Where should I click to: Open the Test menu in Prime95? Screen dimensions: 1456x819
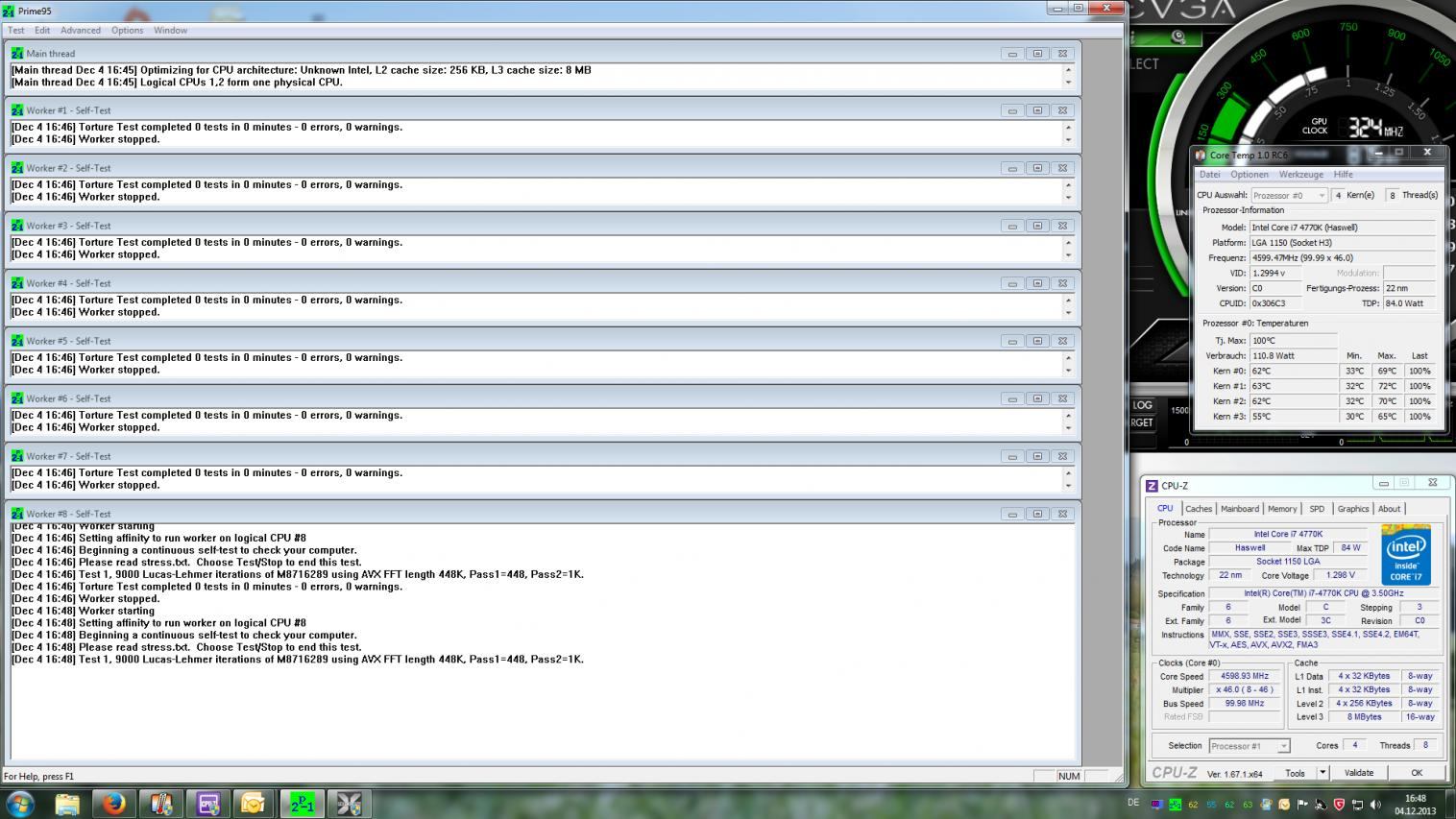[15, 30]
